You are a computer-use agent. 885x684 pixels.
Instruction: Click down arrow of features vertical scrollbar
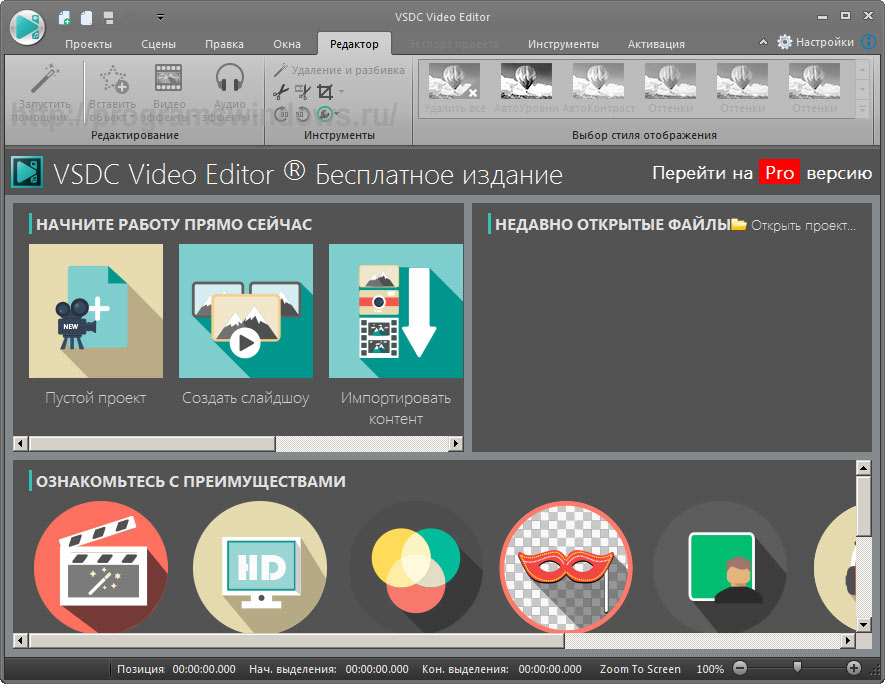point(864,624)
